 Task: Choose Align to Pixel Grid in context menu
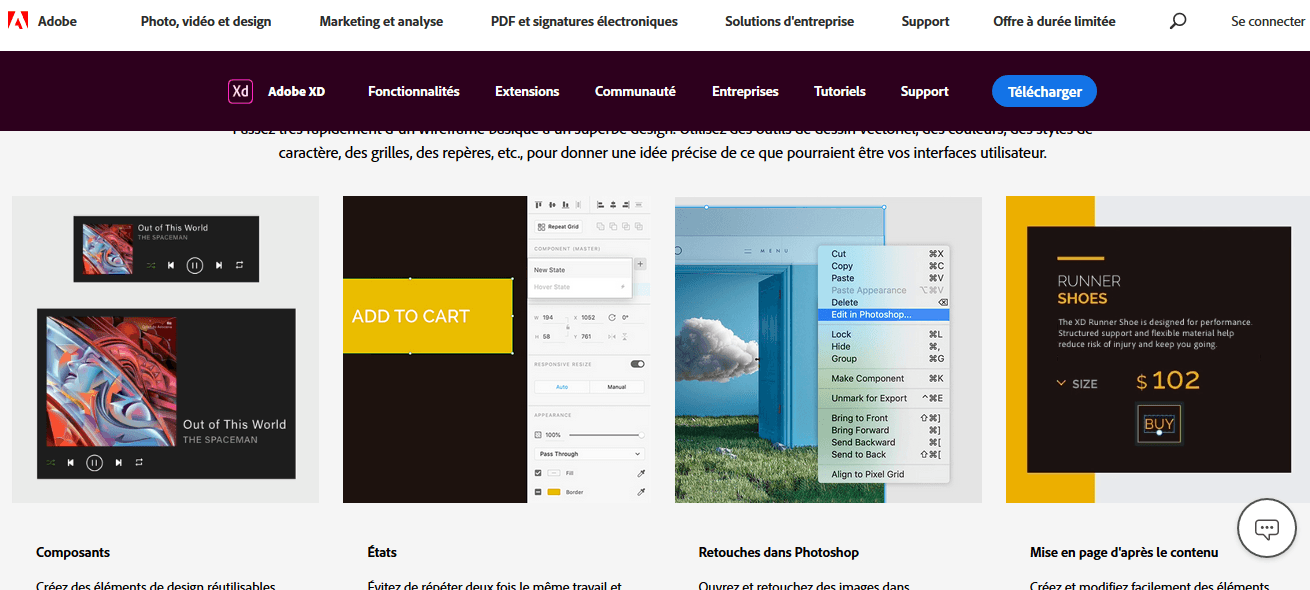(885, 474)
